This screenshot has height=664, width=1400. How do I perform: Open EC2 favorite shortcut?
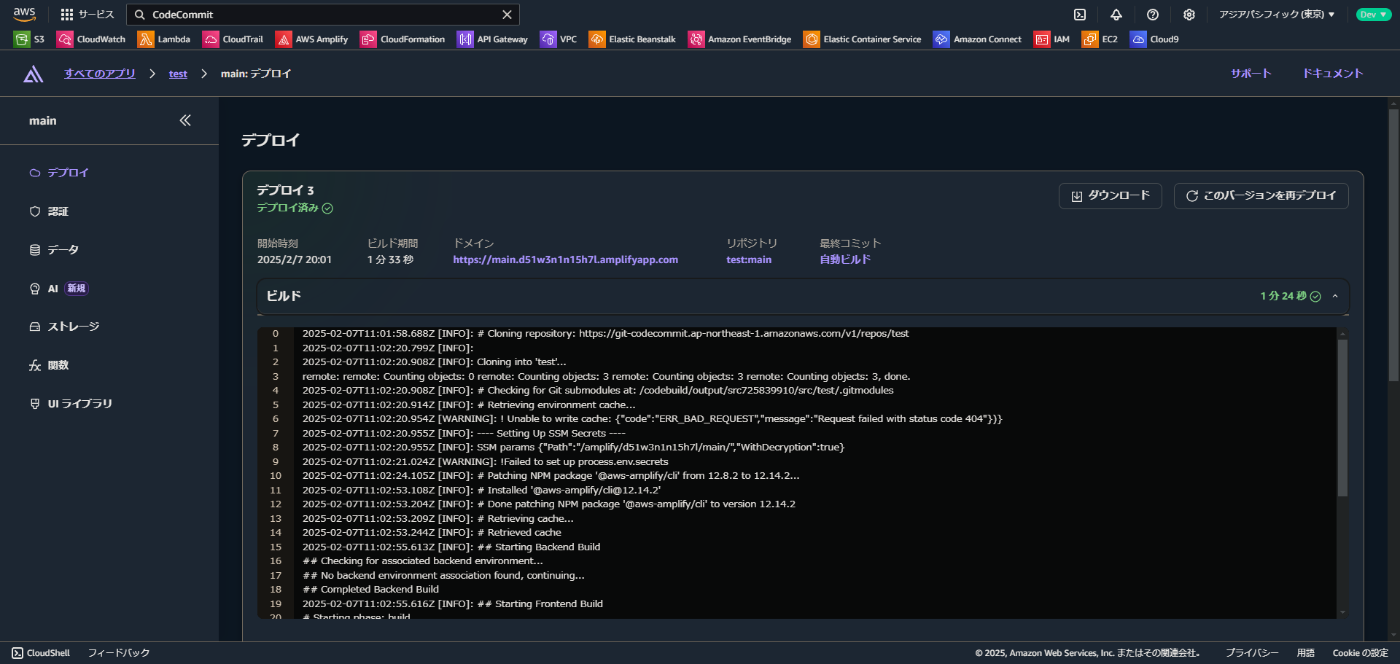1100,39
